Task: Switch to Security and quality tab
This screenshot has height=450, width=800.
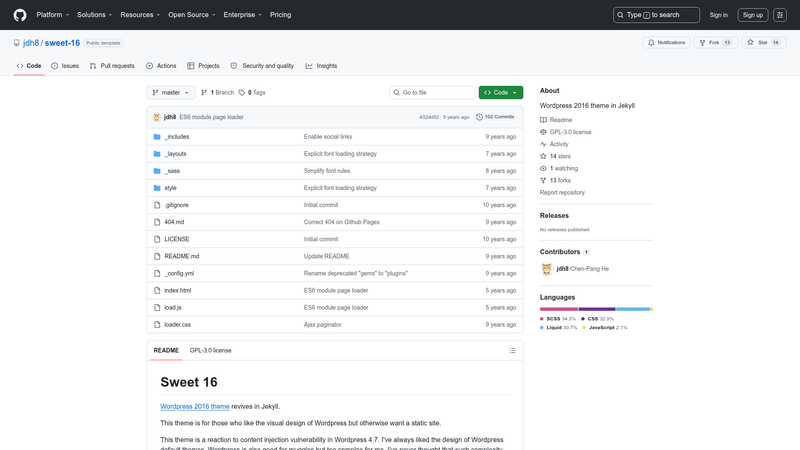Action: pyautogui.click(x=262, y=66)
